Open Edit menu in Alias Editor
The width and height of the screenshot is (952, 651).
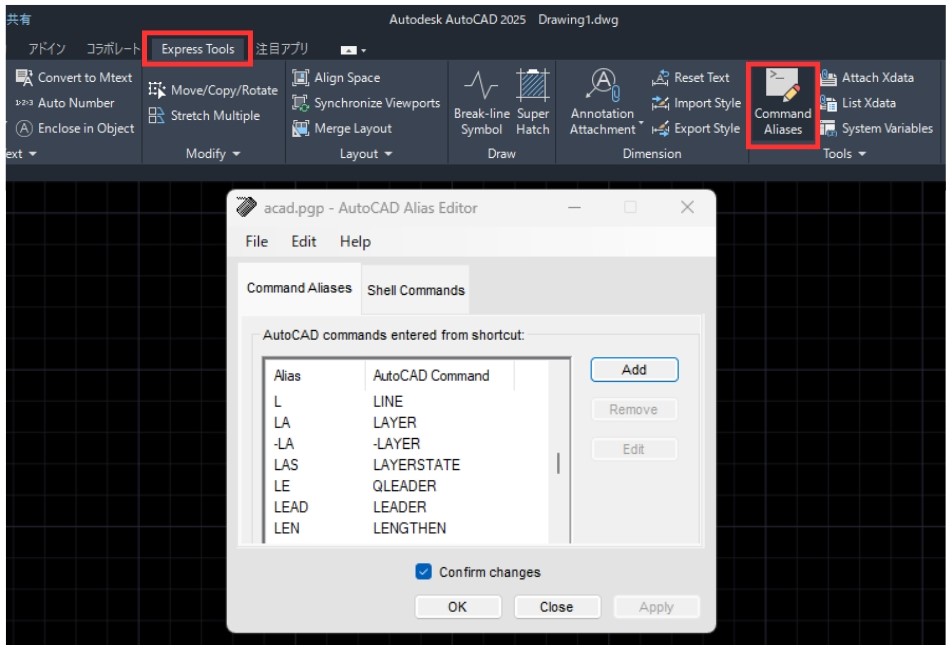click(x=304, y=242)
